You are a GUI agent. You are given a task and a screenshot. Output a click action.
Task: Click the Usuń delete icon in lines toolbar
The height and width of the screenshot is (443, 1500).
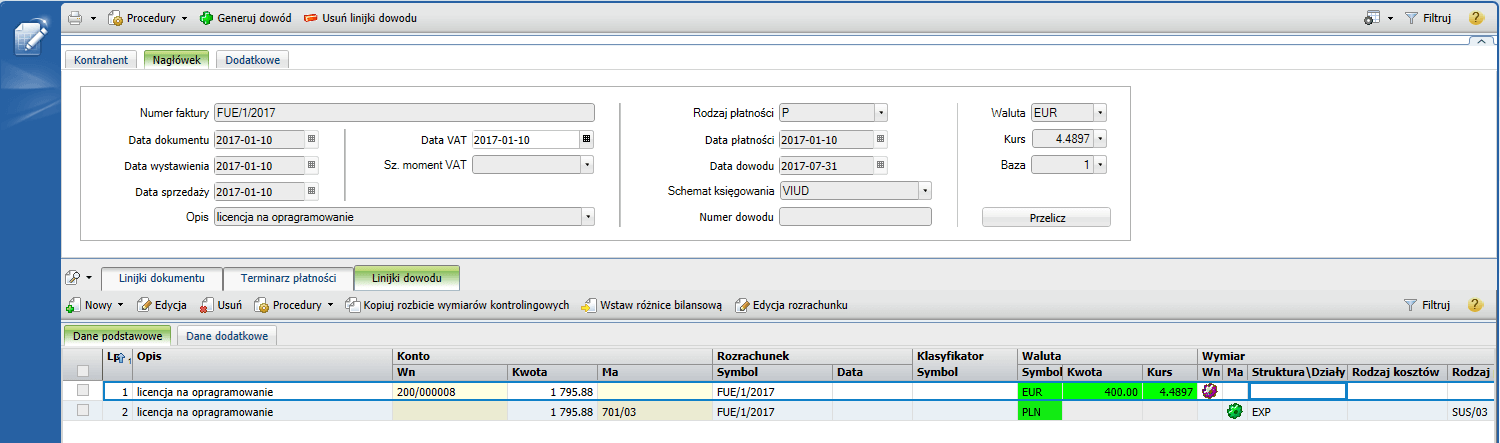pos(207,305)
